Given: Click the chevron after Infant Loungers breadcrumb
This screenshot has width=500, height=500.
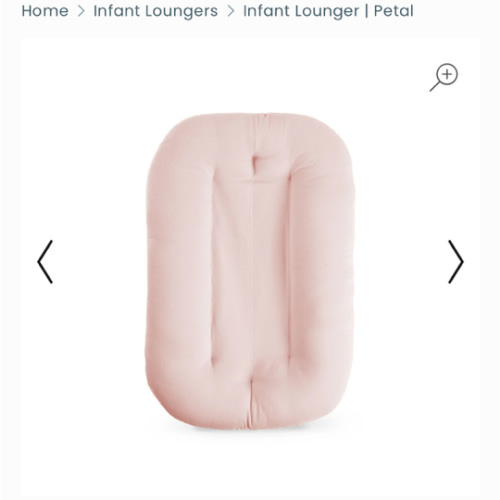Looking at the screenshot, I should [x=230, y=11].
